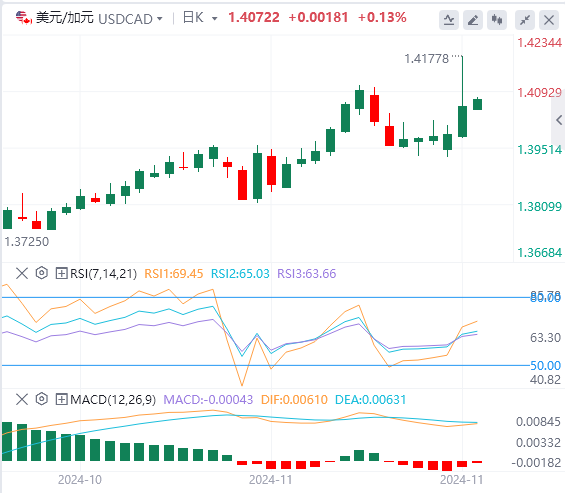Click the 1.40929 price axis label

point(539,93)
